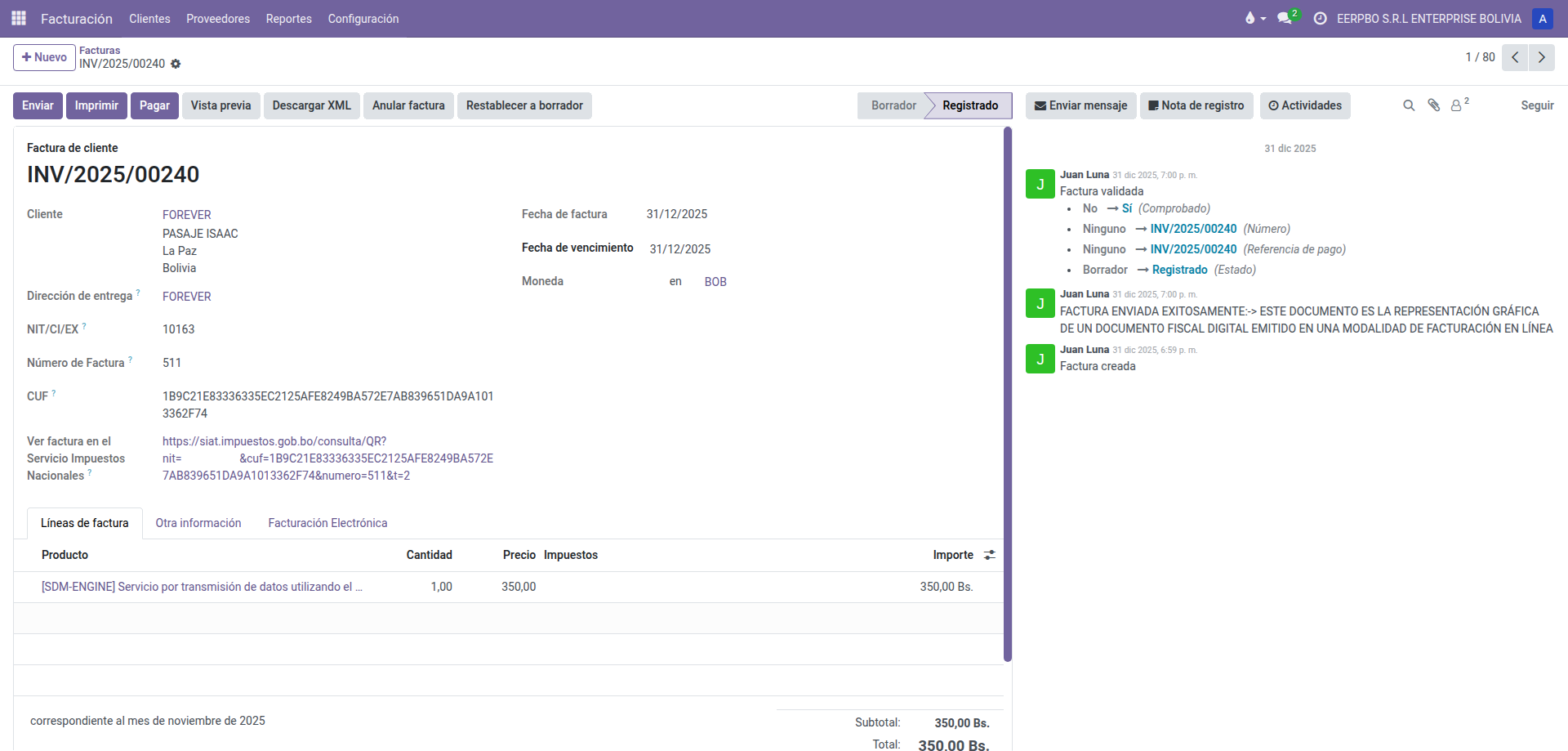Toggle Seguir to follow the invoice
Viewport: 1568px width, 751px height.
coord(1536,105)
